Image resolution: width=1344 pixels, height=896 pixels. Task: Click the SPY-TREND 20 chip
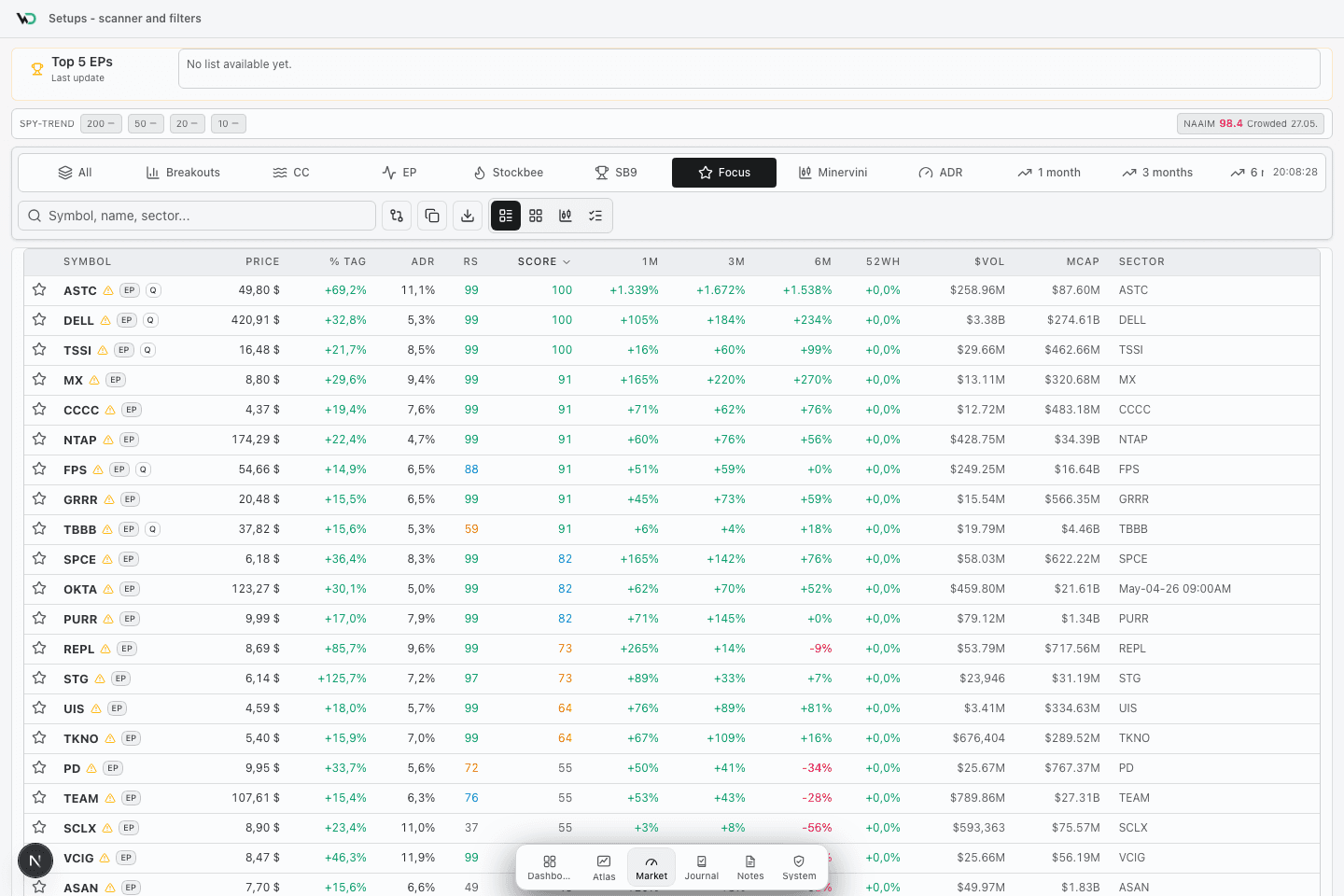click(188, 123)
